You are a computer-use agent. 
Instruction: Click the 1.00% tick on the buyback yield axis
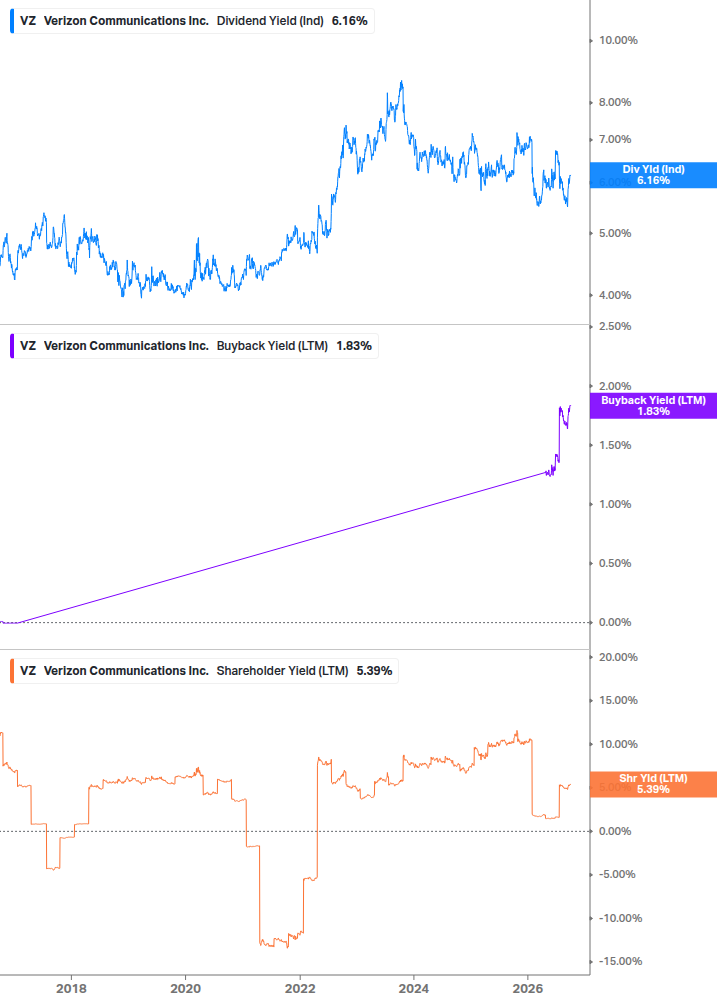[x=615, y=504]
